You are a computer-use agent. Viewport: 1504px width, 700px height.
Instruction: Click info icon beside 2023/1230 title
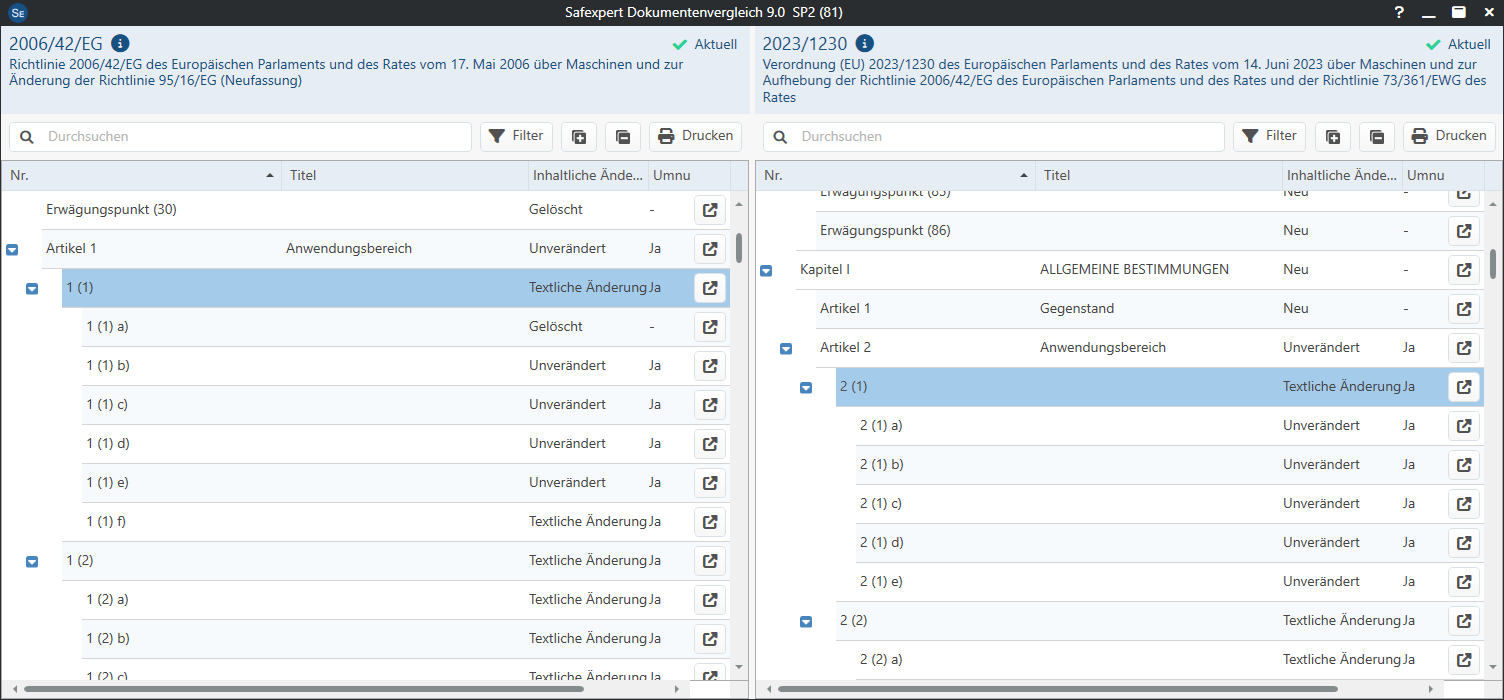pos(865,44)
